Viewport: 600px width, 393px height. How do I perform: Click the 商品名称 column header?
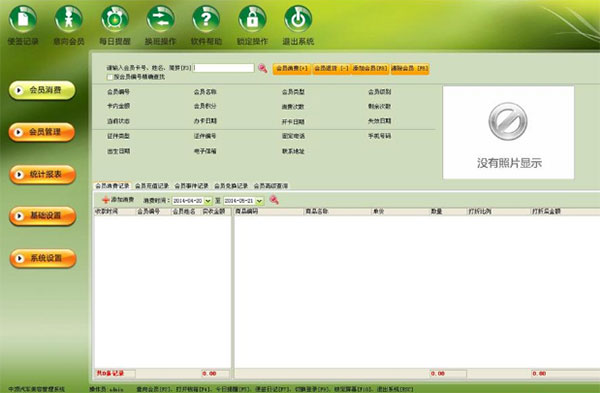pos(338,211)
